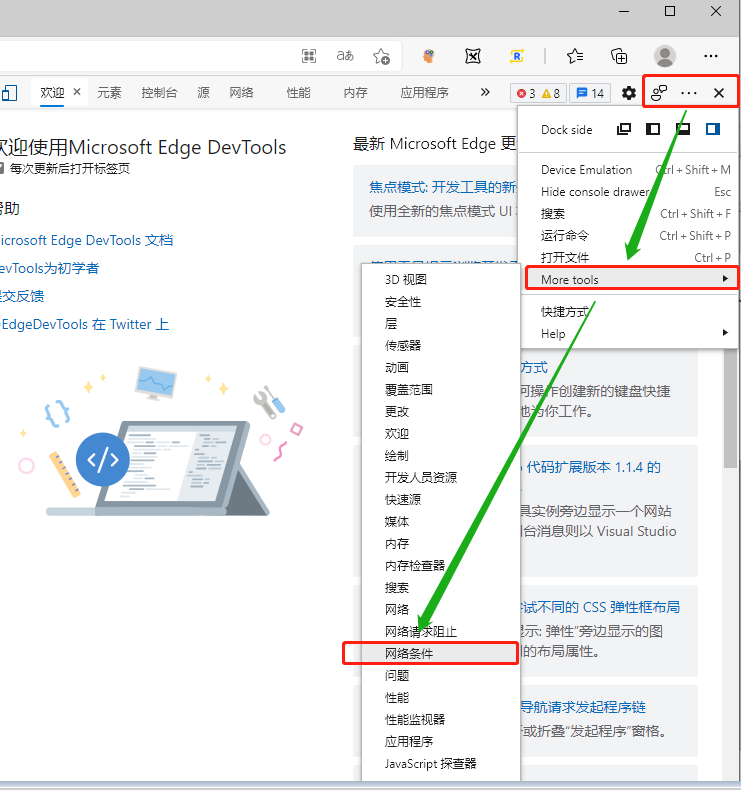Switch to the 应用程序 tab
This screenshot has height=790, width=741.
pyautogui.click(x=424, y=93)
